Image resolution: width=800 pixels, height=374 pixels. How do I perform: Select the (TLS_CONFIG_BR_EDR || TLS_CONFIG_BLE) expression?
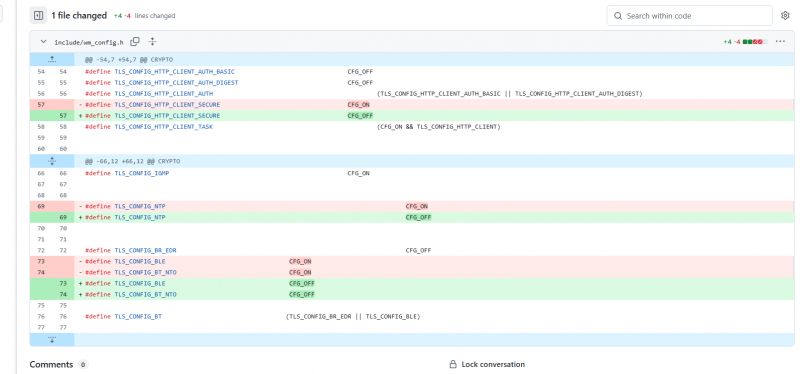(353, 316)
